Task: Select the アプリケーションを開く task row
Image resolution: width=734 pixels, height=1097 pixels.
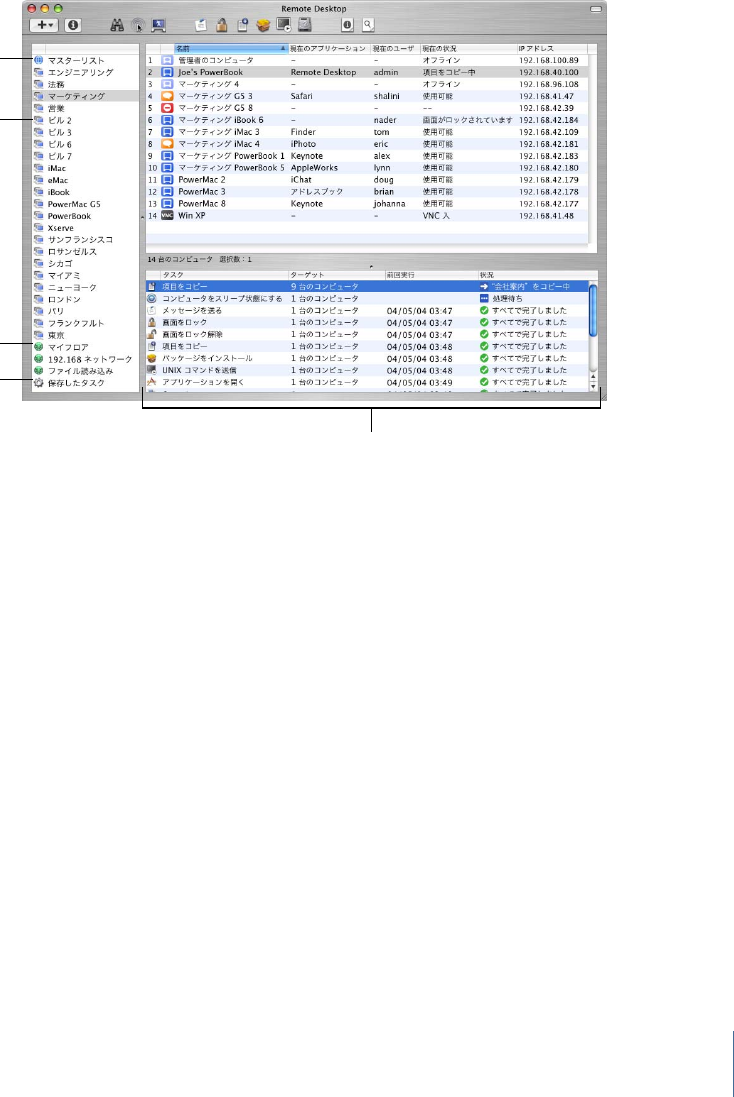Action: pos(367,383)
